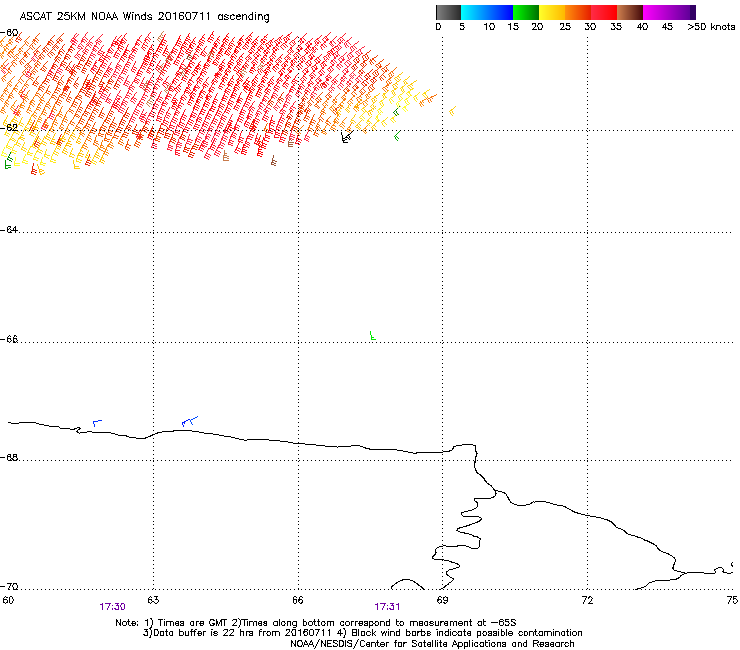Click the yellow 20-25 knots legend segment
The width and height of the screenshot is (740, 650).
tap(552, 12)
